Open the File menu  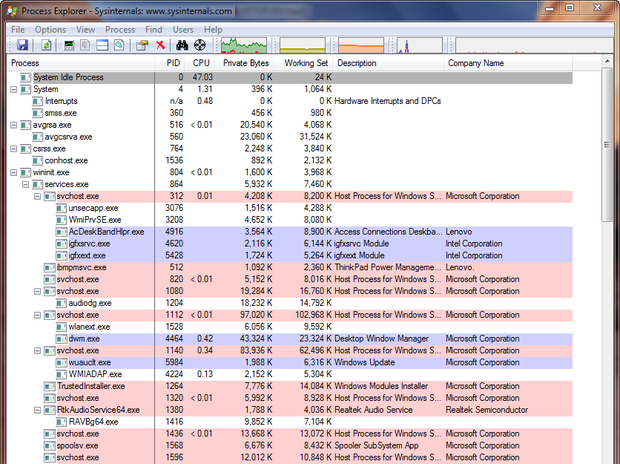pos(18,30)
